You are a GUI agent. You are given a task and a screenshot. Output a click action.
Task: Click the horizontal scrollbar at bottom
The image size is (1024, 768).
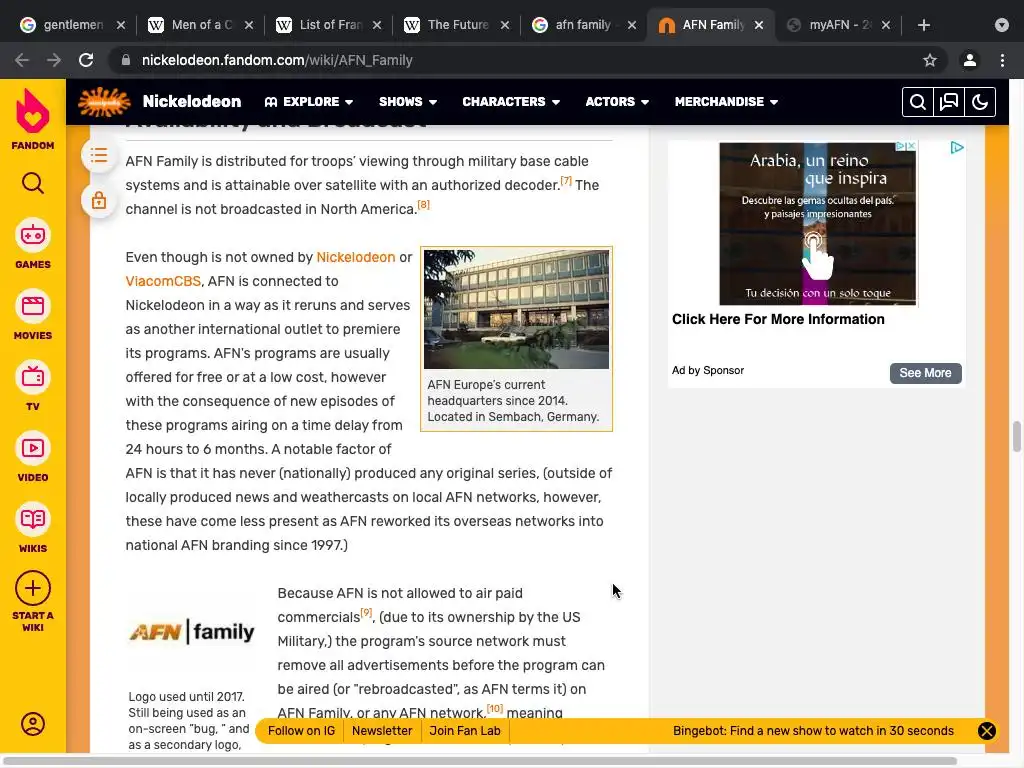pos(480,761)
